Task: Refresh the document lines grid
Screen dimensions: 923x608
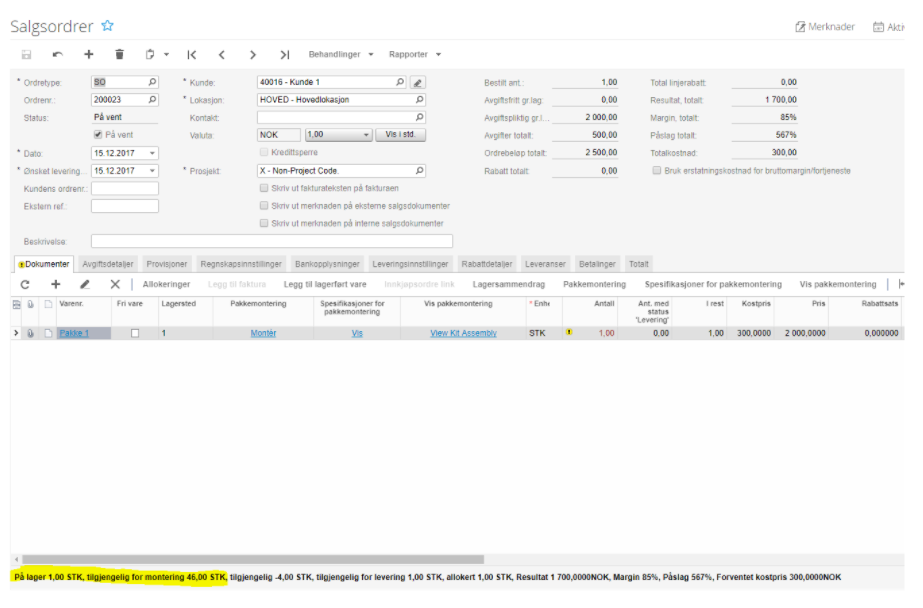Action: click(x=25, y=285)
